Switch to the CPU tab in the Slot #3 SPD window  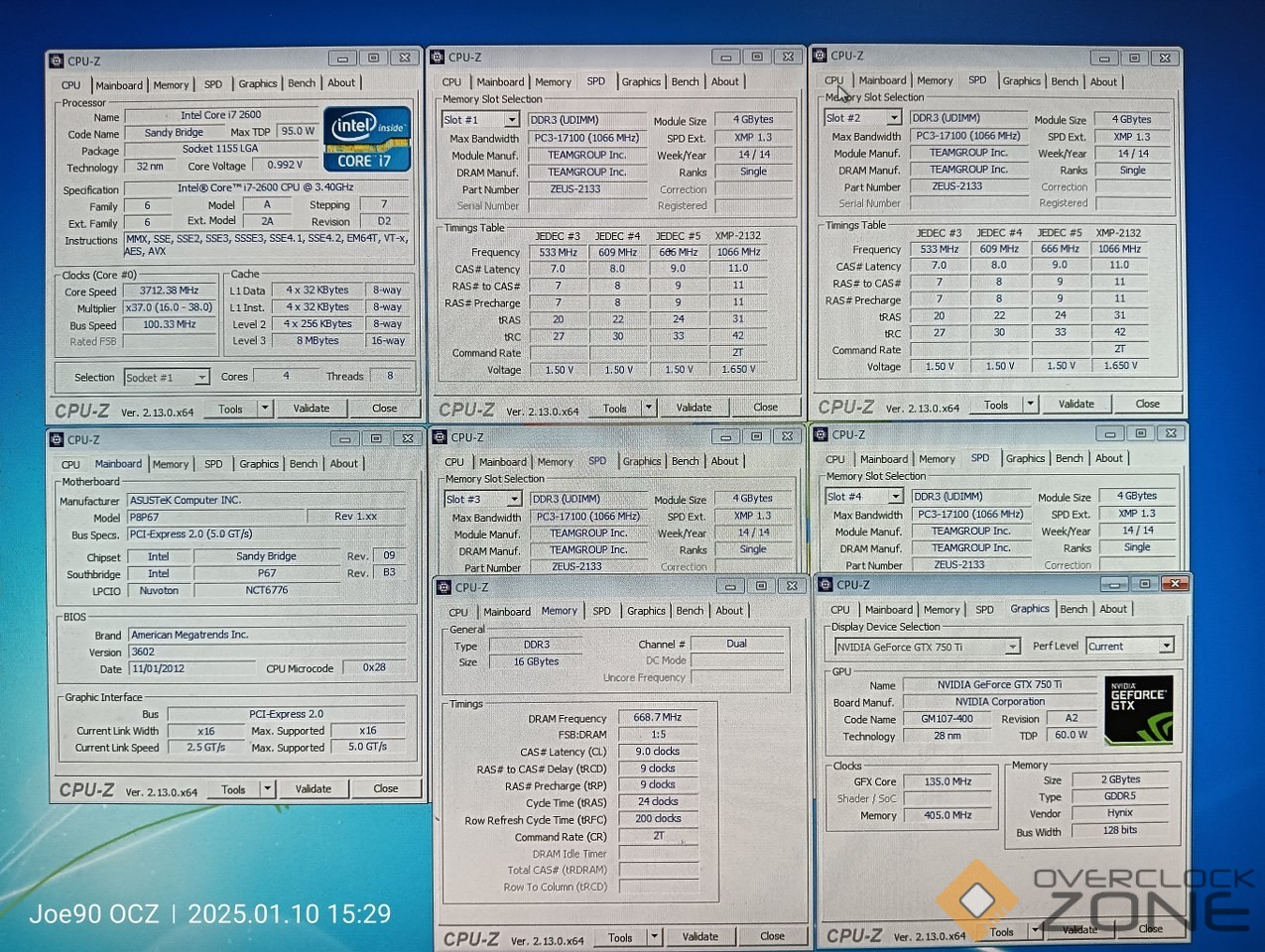pyautogui.click(x=454, y=462)
